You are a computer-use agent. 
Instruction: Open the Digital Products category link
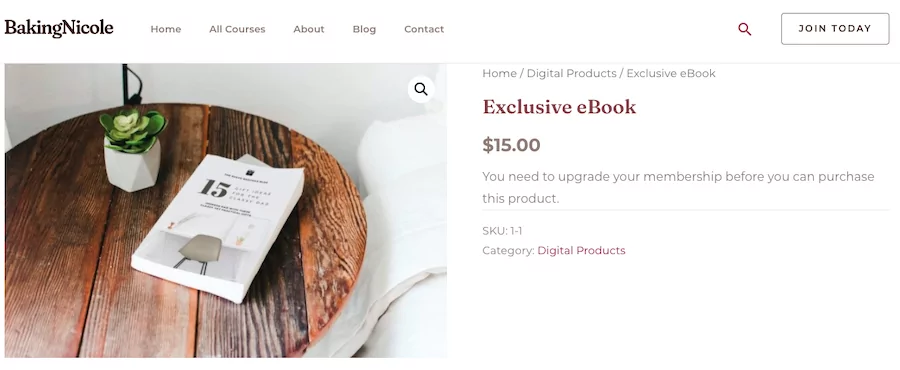(581, 251)
